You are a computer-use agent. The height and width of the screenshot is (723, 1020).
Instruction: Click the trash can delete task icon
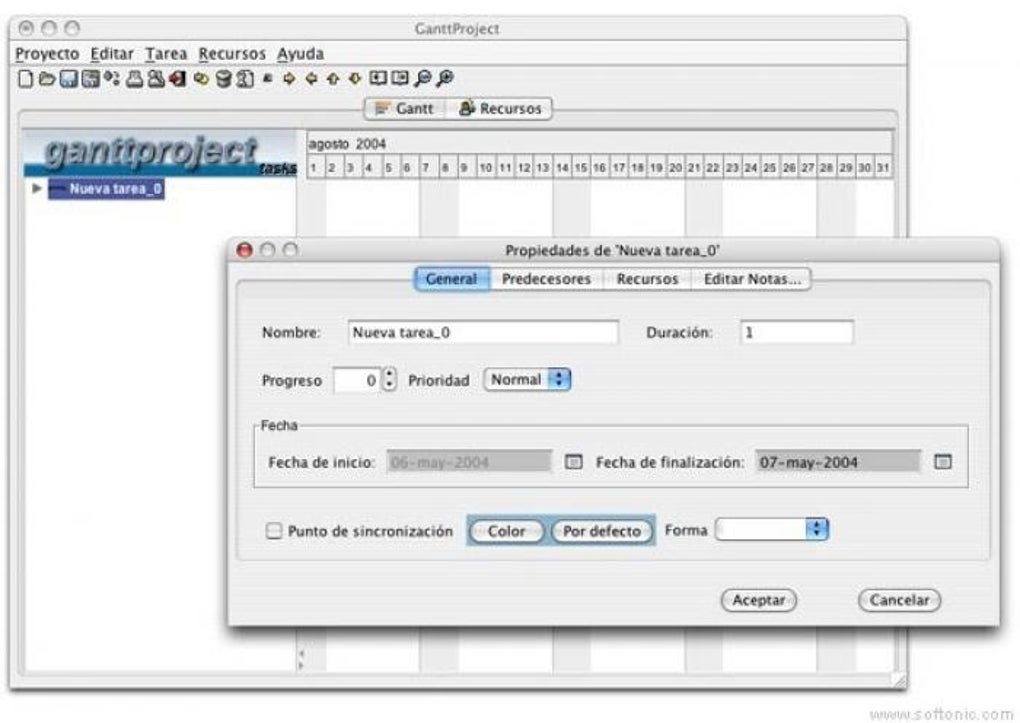(x=223, y=79)
